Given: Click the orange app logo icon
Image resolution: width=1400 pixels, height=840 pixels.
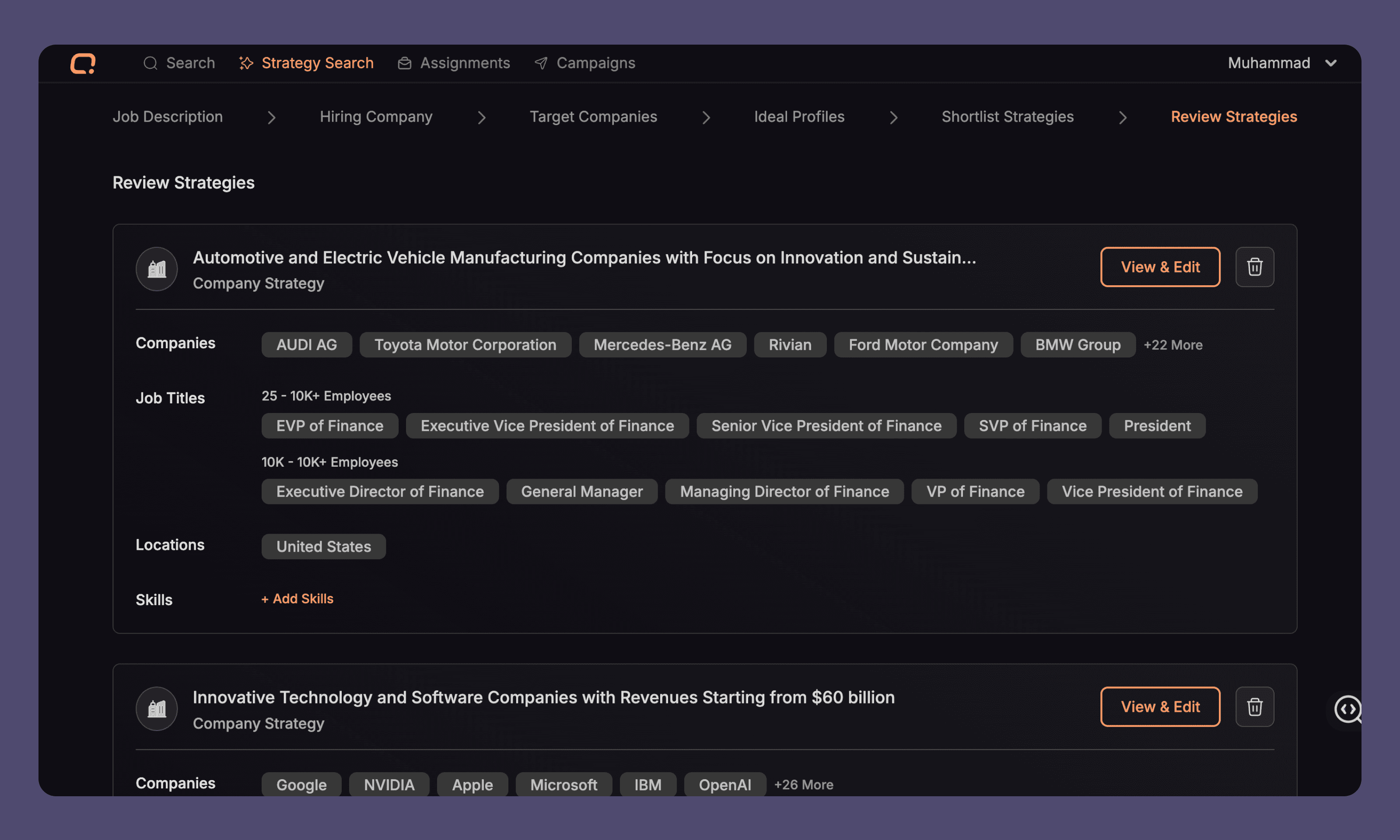Looking at the screenshot, I should coord(83,63).
